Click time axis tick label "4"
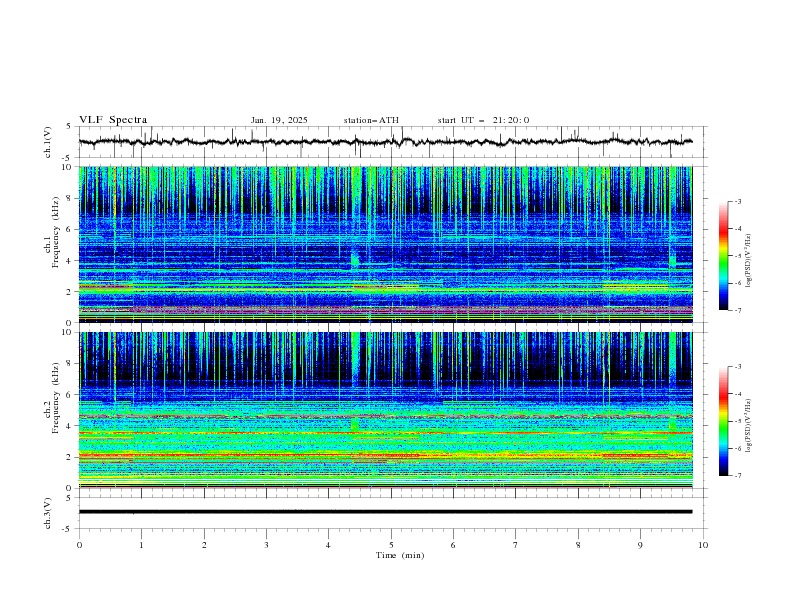The height and width of the screenshot is (612, 792). click(329, 545)
